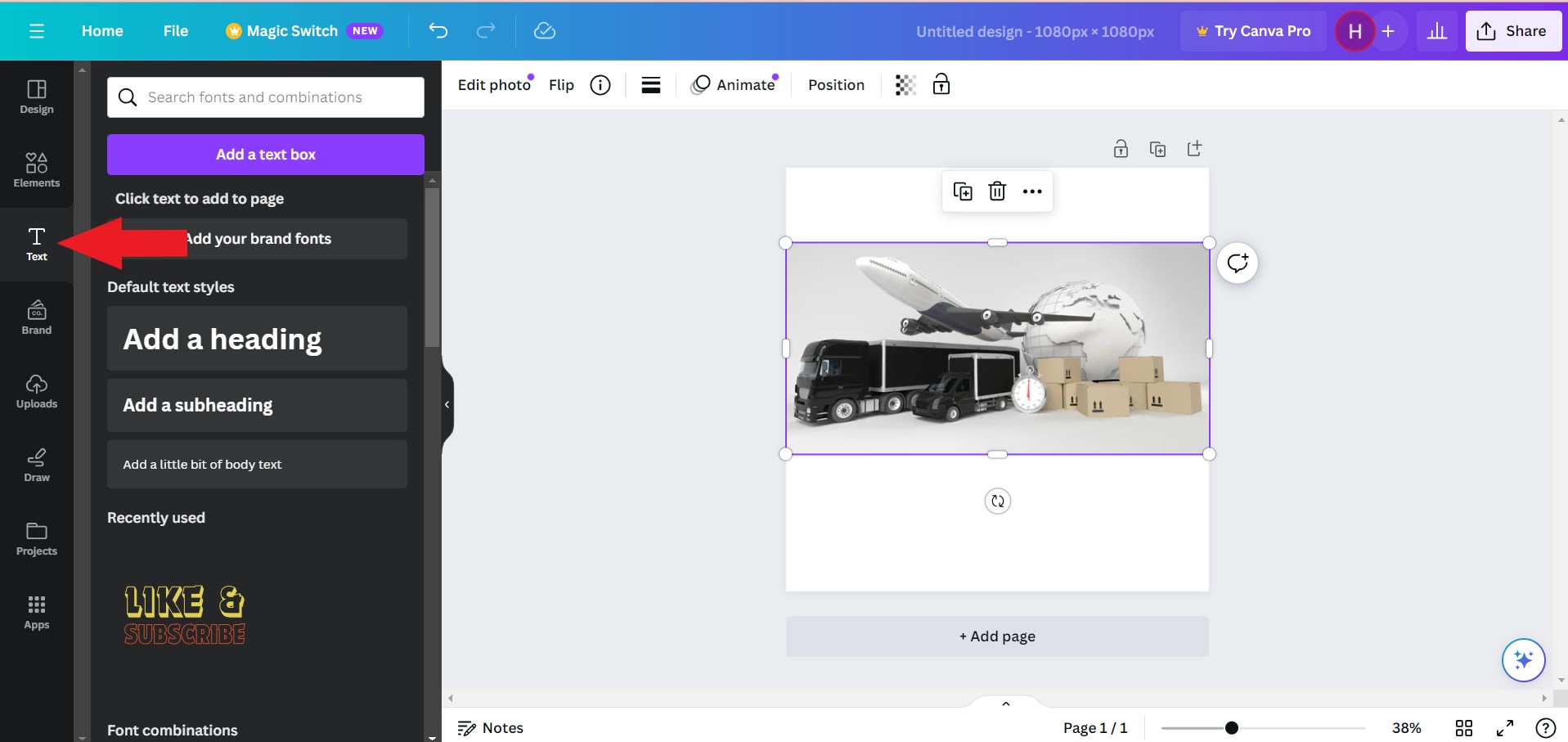Lock the current page
1568x742 pixels.
(x=1121, y=148)
